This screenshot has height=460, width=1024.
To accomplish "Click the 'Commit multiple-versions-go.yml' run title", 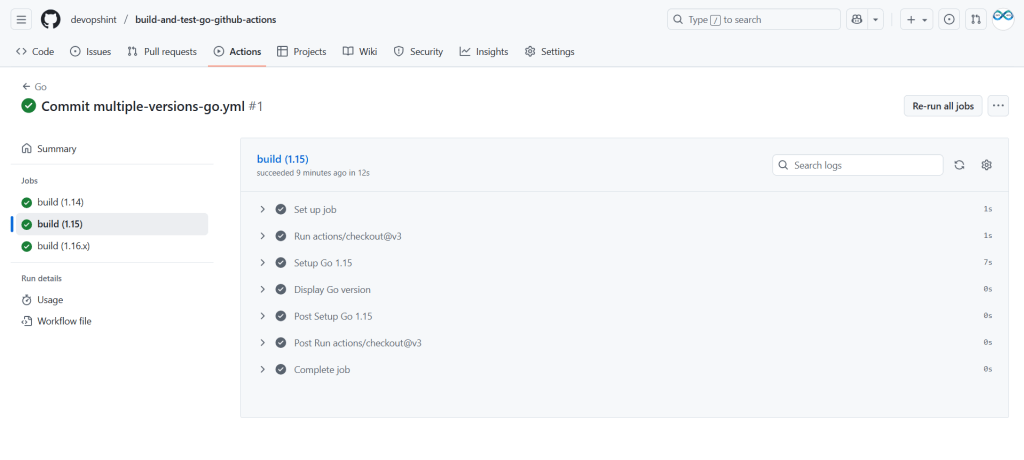I will (x=143, y=107).
